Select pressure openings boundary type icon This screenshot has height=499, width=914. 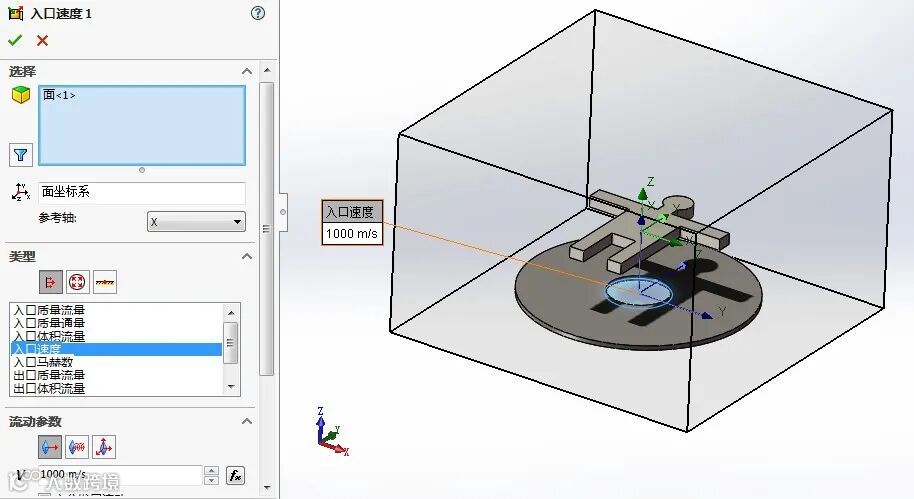click(77, 282)
